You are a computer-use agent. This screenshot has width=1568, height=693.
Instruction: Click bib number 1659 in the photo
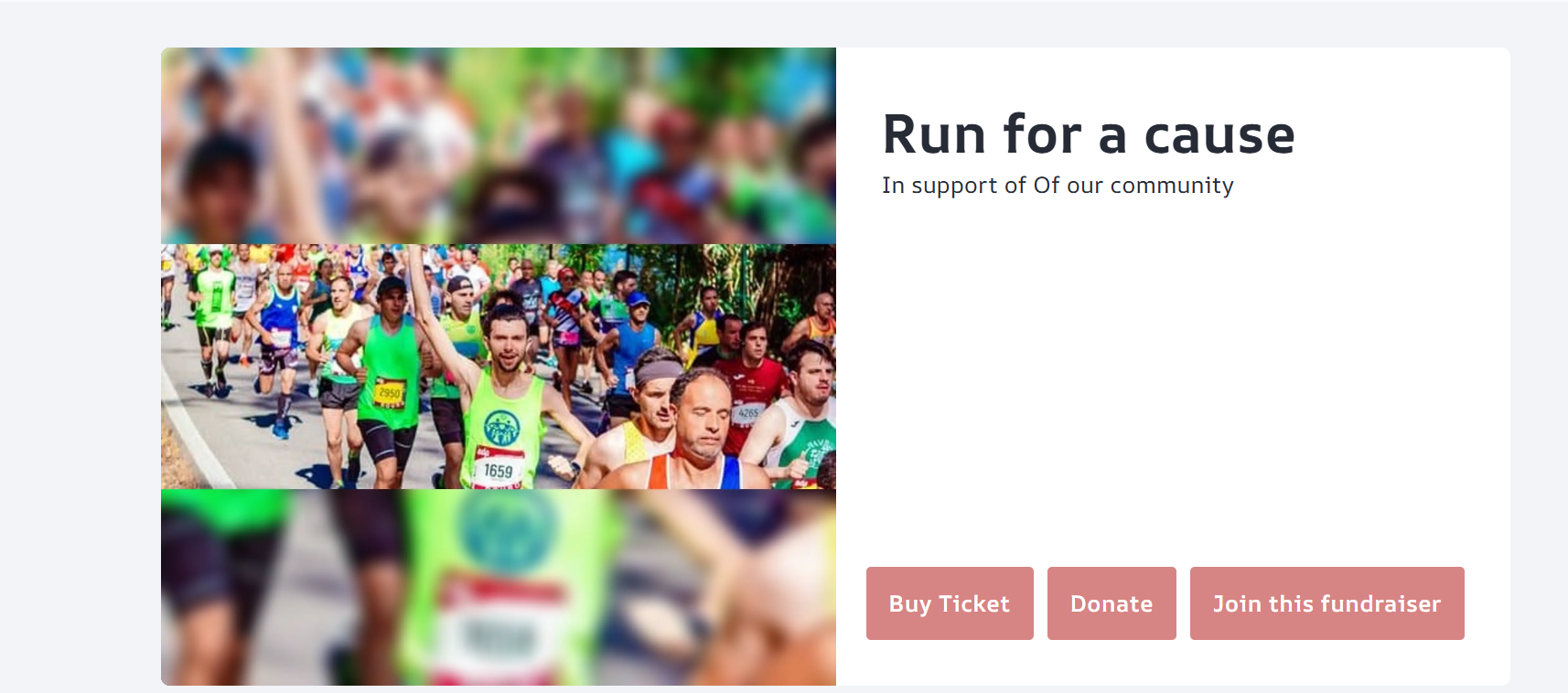tap(498, 471)
